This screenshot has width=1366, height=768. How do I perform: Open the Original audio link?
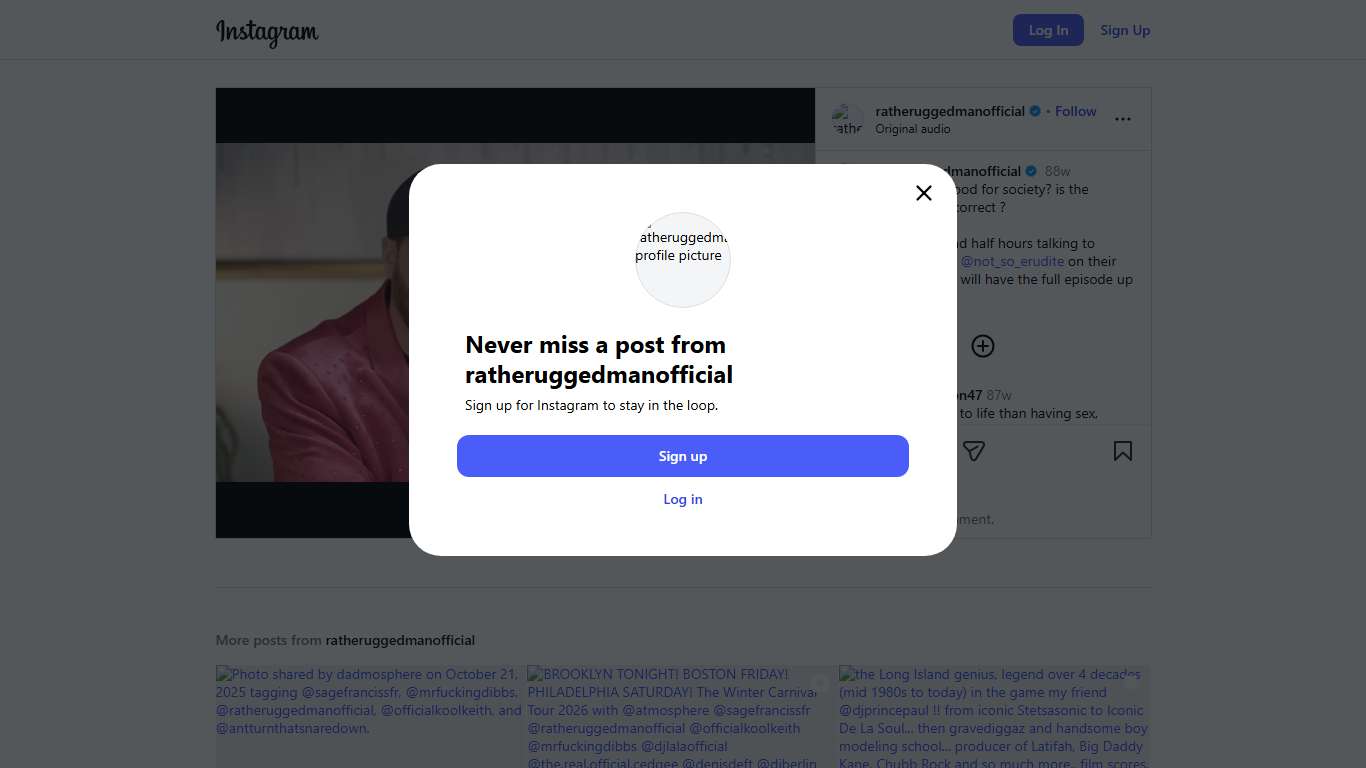point(913,129)
